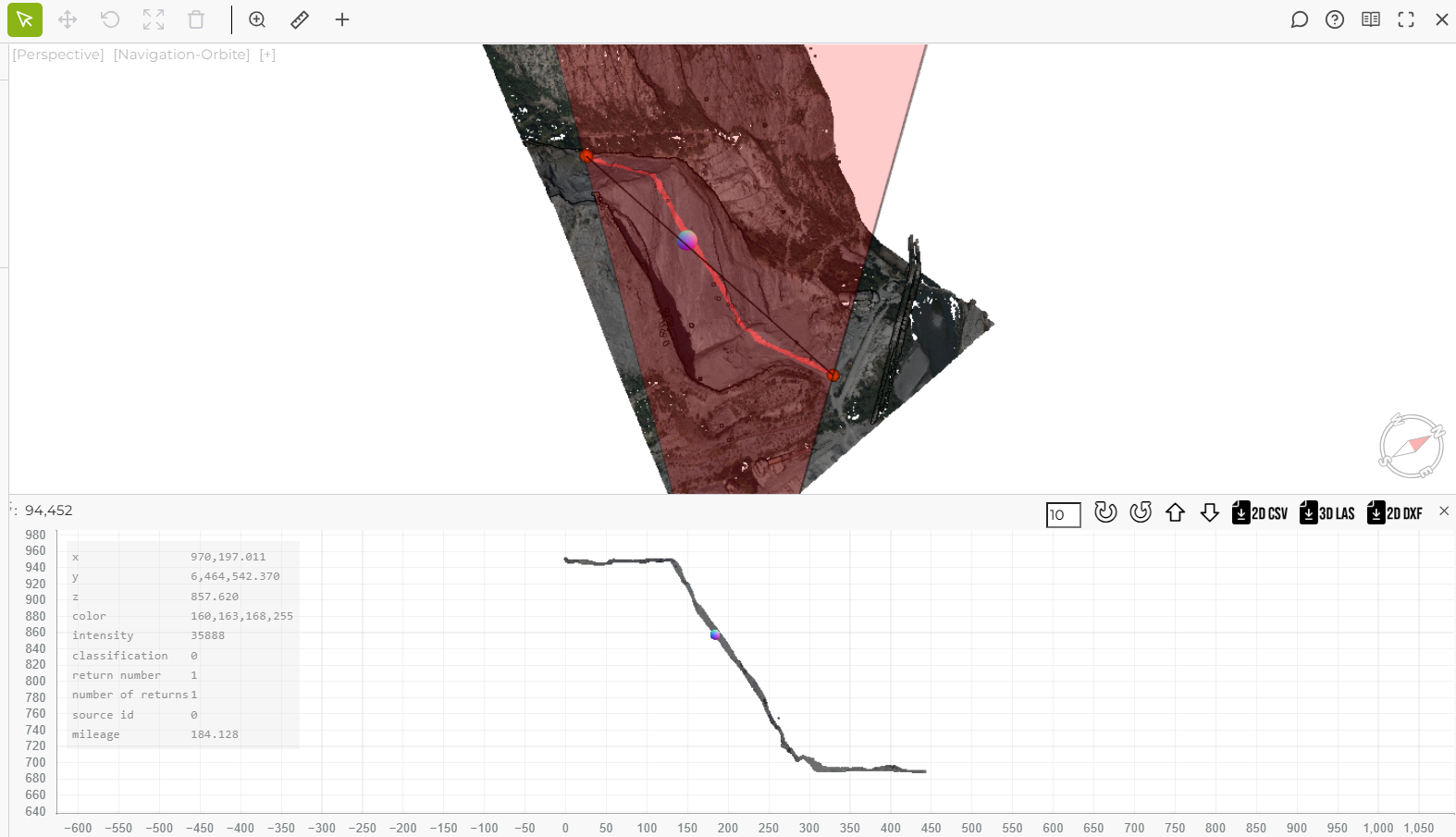Select the ruler measure tool
Image resolution: width=1456 pixels, height=837 pixels.
(x=300, y=19)
